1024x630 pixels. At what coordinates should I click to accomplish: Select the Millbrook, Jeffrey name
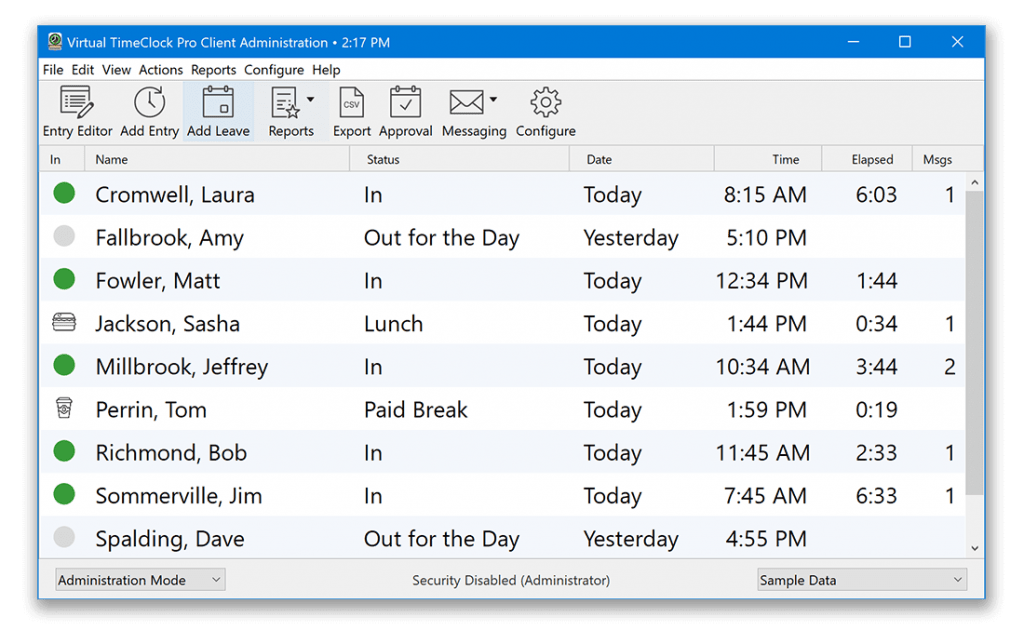(x=182, y=367)
